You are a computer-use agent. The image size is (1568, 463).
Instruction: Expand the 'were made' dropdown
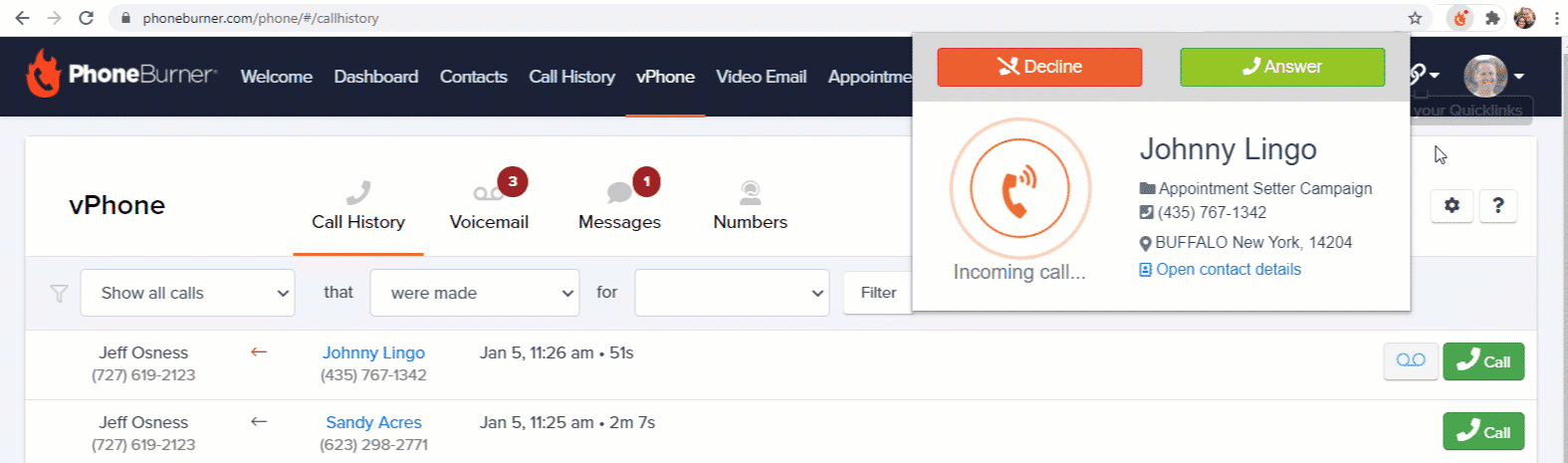click(x=475, y=293)
